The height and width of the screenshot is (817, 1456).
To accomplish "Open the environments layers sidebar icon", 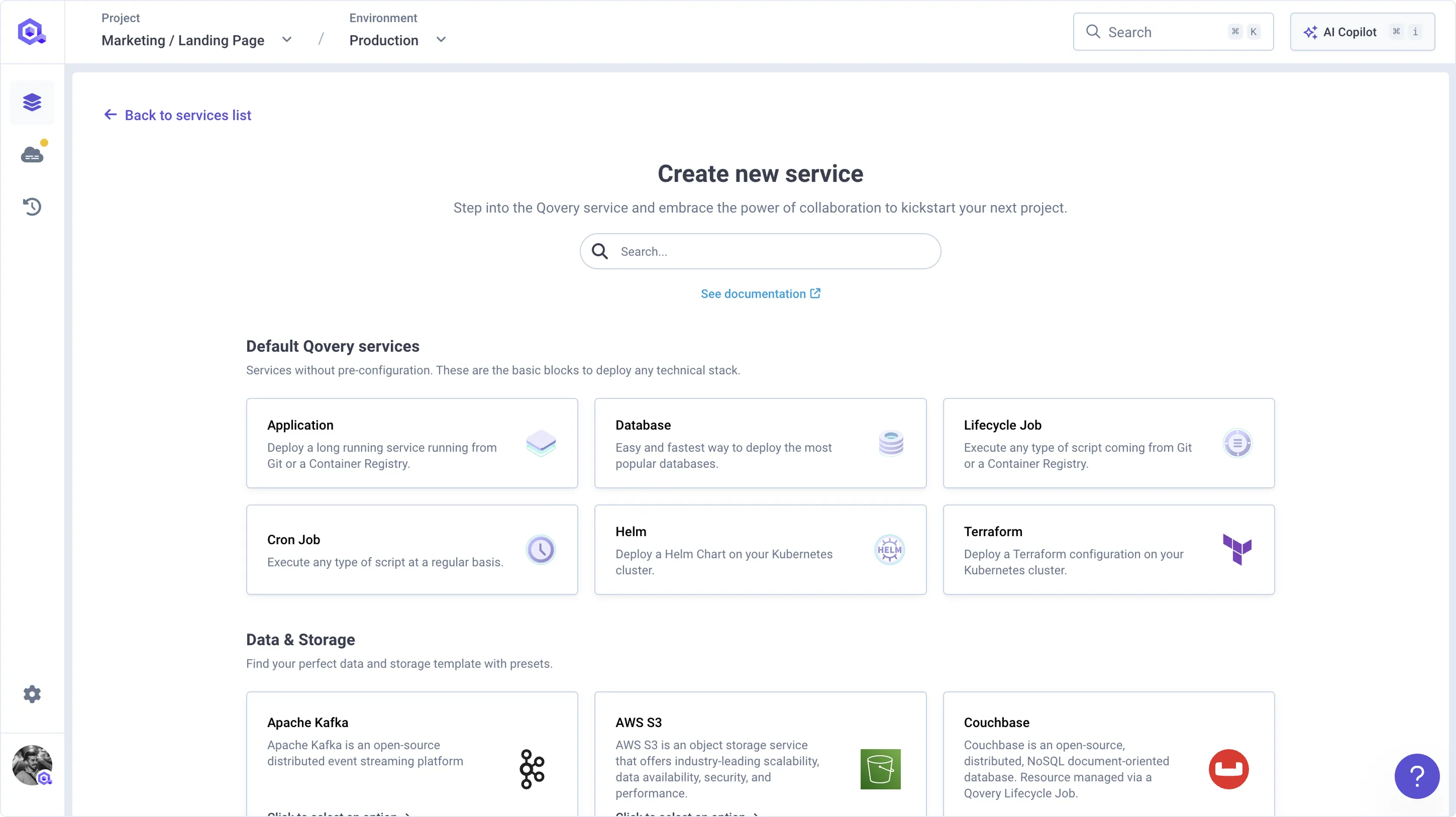I will click(32, 103).
